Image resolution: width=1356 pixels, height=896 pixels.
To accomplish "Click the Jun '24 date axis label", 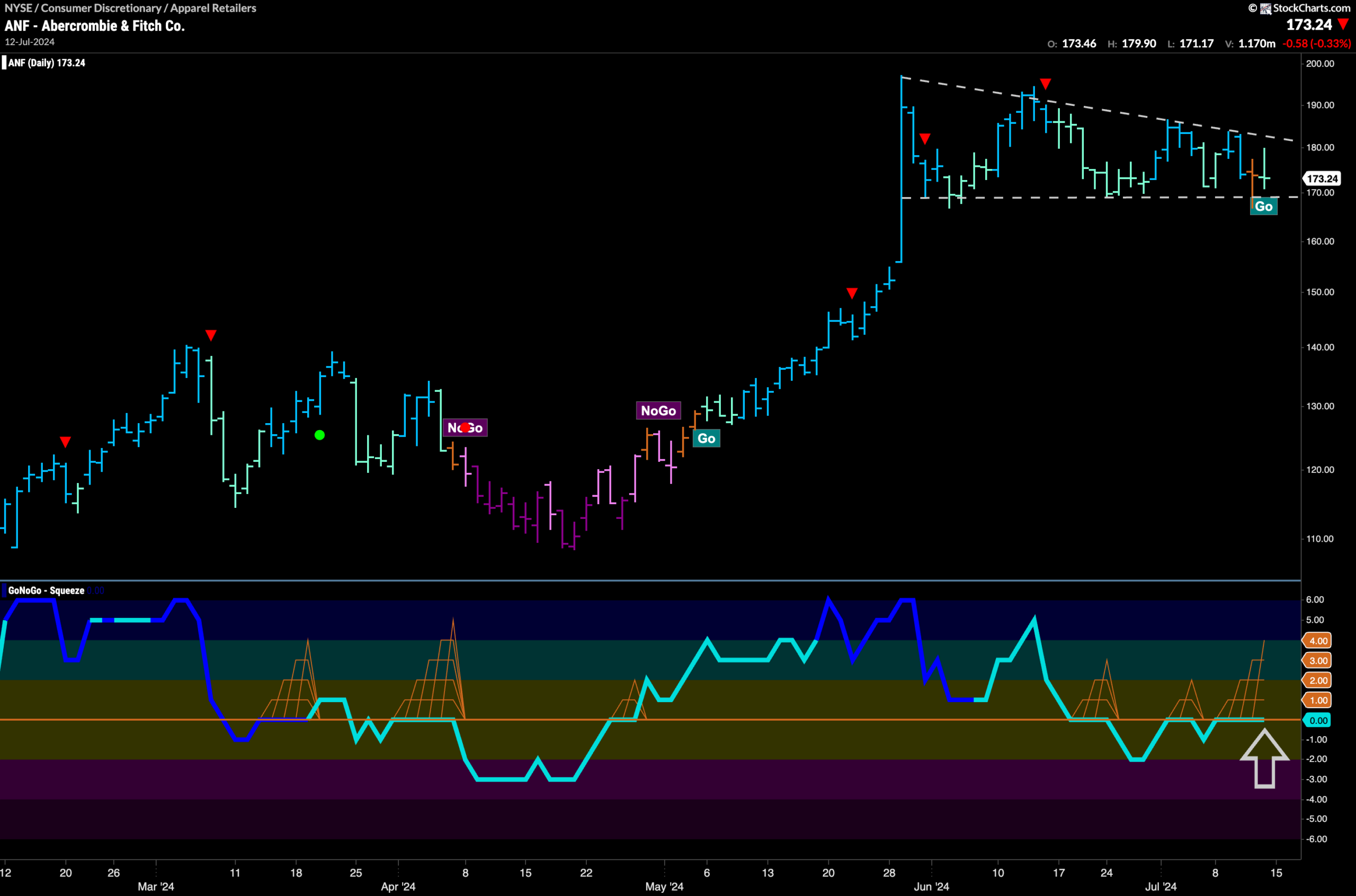I will click(x=931, y=886).
